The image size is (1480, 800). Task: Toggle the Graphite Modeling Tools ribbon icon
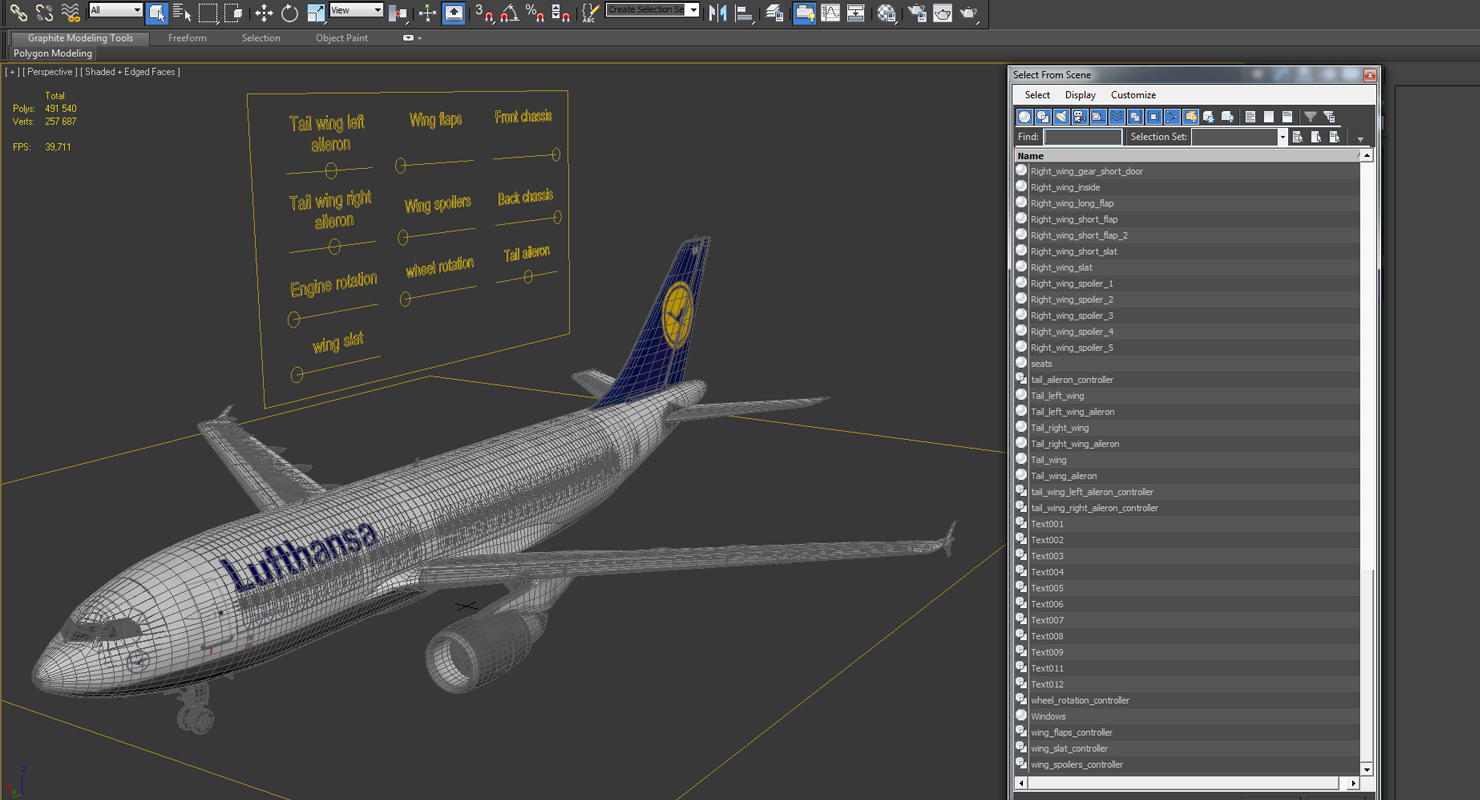click(x=804, y=13)
